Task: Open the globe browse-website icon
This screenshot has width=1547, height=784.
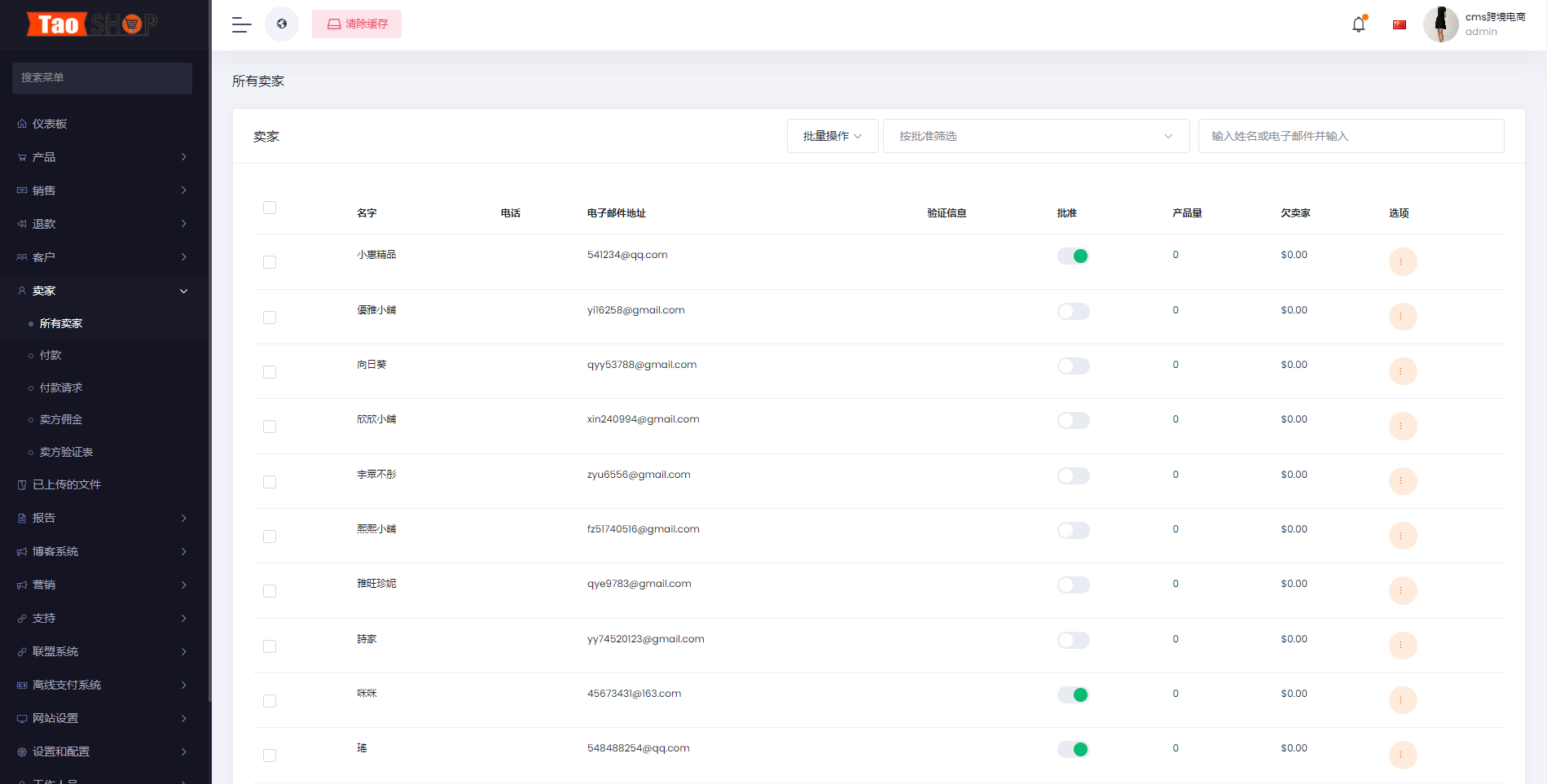Action: coord(282,24)
